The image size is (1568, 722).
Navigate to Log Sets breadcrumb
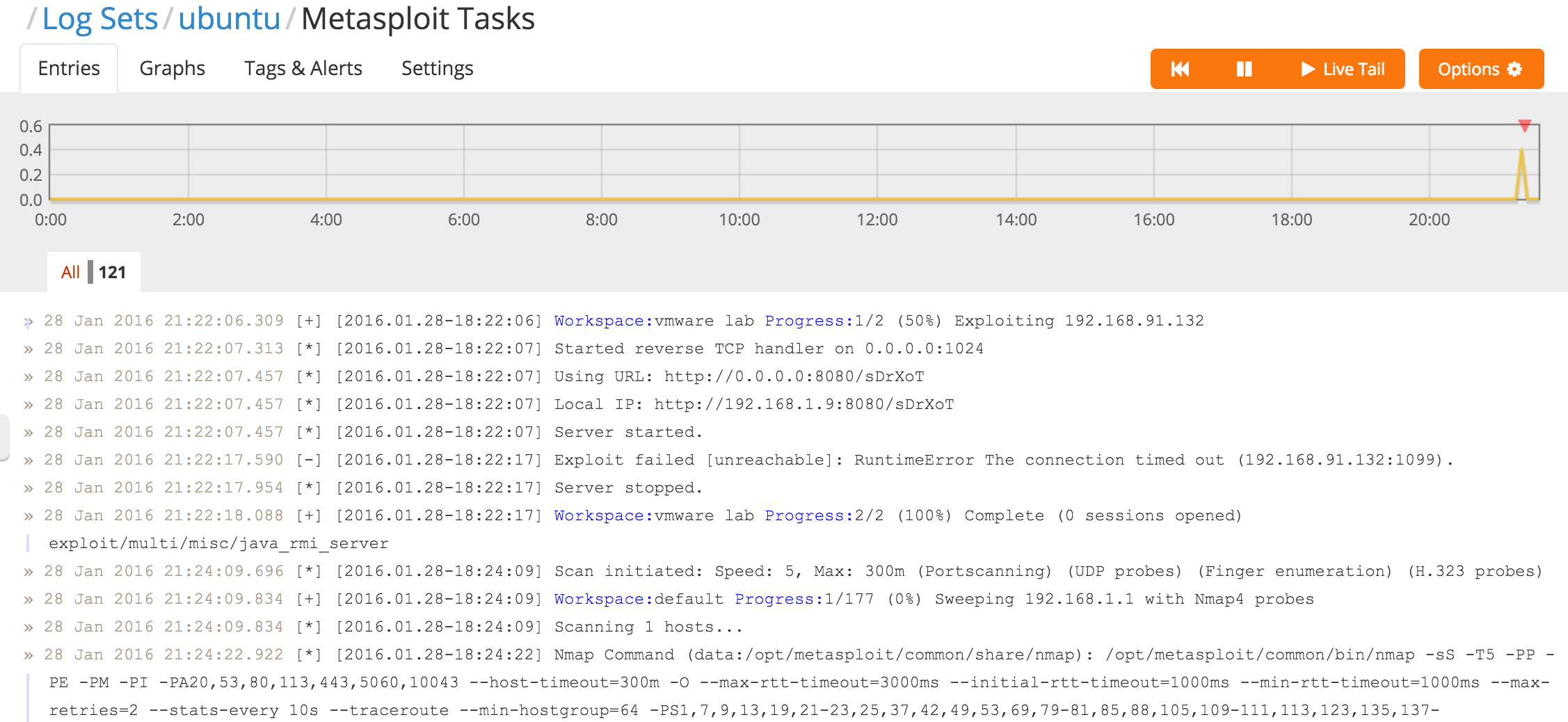[x=99, y=19]
